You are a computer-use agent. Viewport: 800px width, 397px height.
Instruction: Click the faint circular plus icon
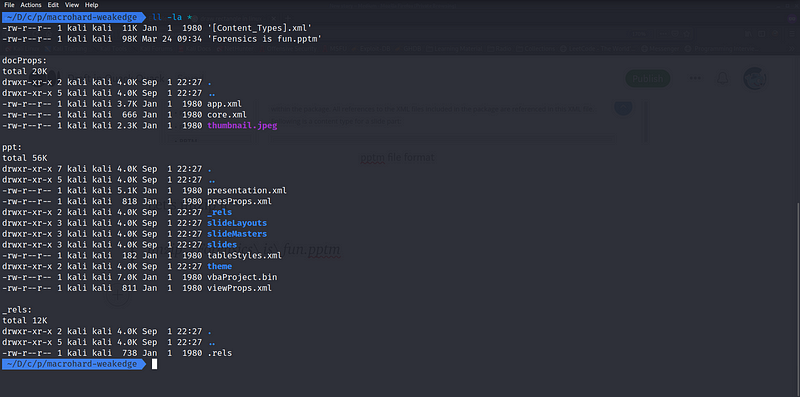pyautogui.click(x=117, y=295)
